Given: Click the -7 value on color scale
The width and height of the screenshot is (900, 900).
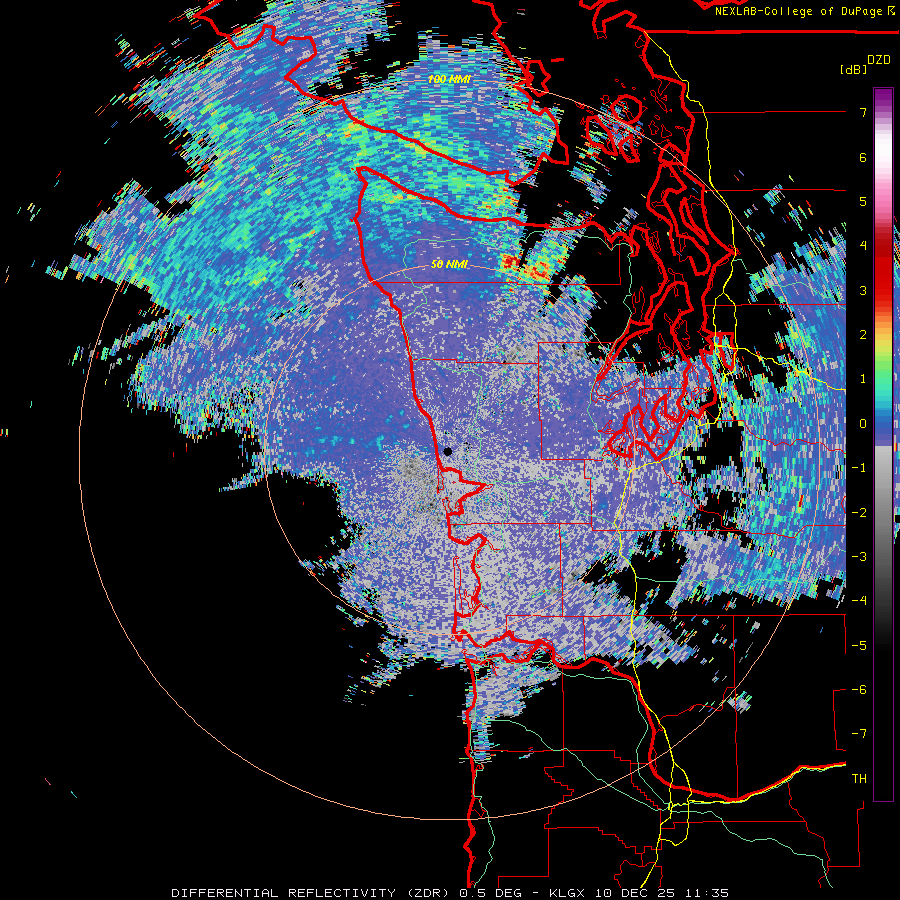Looking at the screenshot, I should 859,734.
